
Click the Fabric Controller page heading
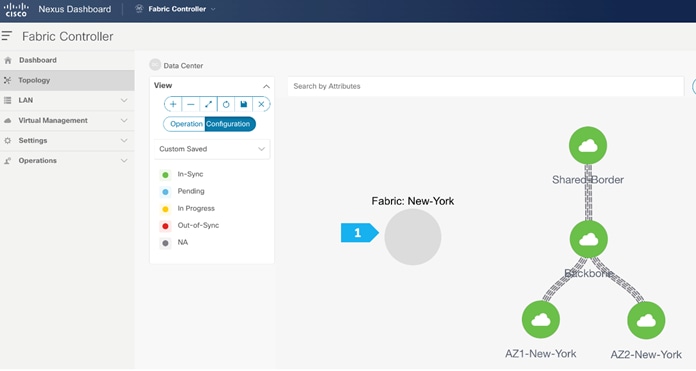[67, 36]
